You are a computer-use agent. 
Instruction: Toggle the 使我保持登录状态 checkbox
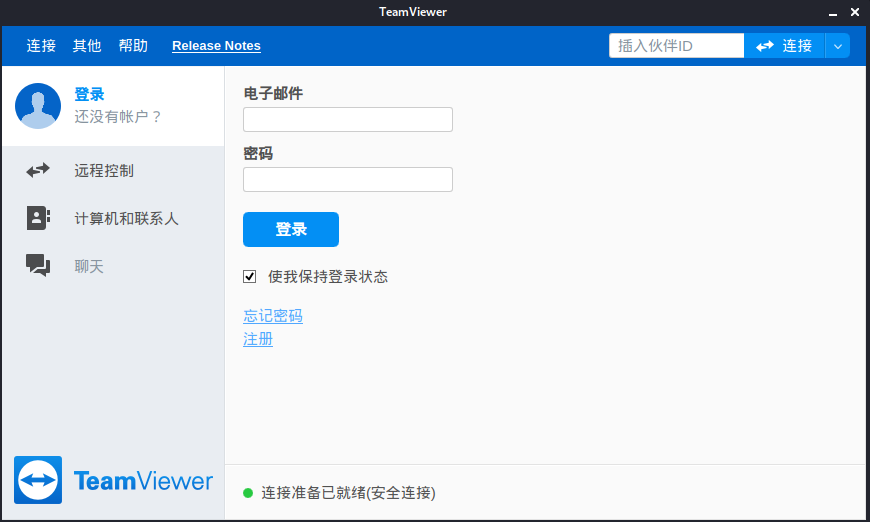(x=250, y=276)
